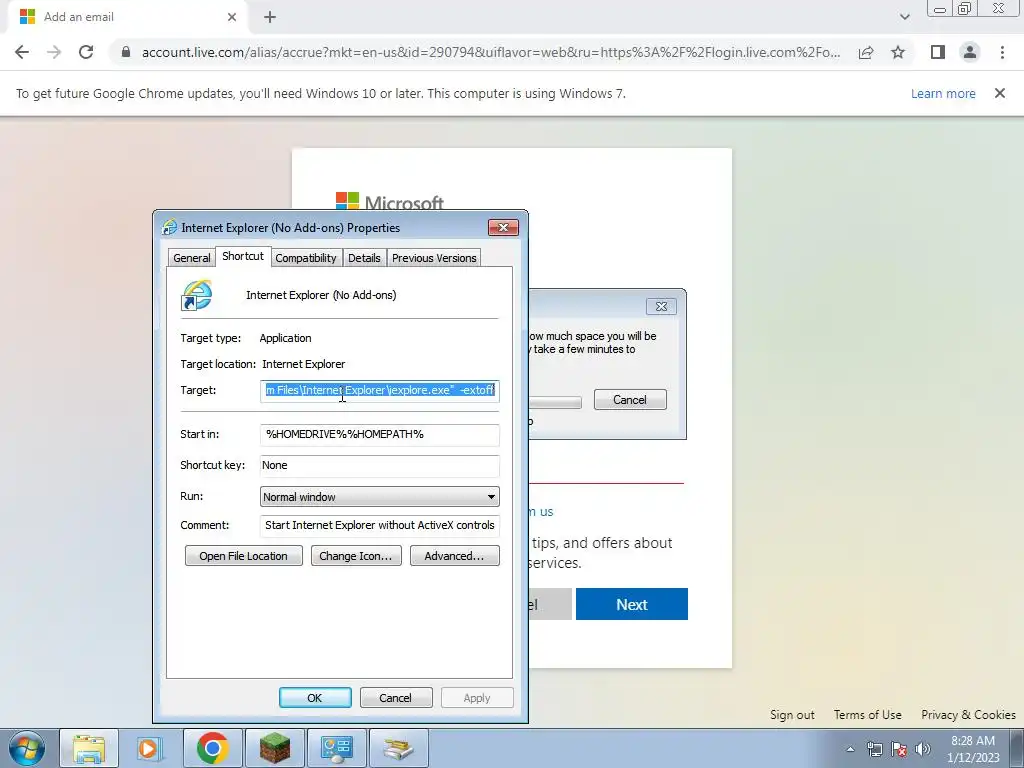
Task: Click the Chrome forward arrow
Action: [54, 52]
